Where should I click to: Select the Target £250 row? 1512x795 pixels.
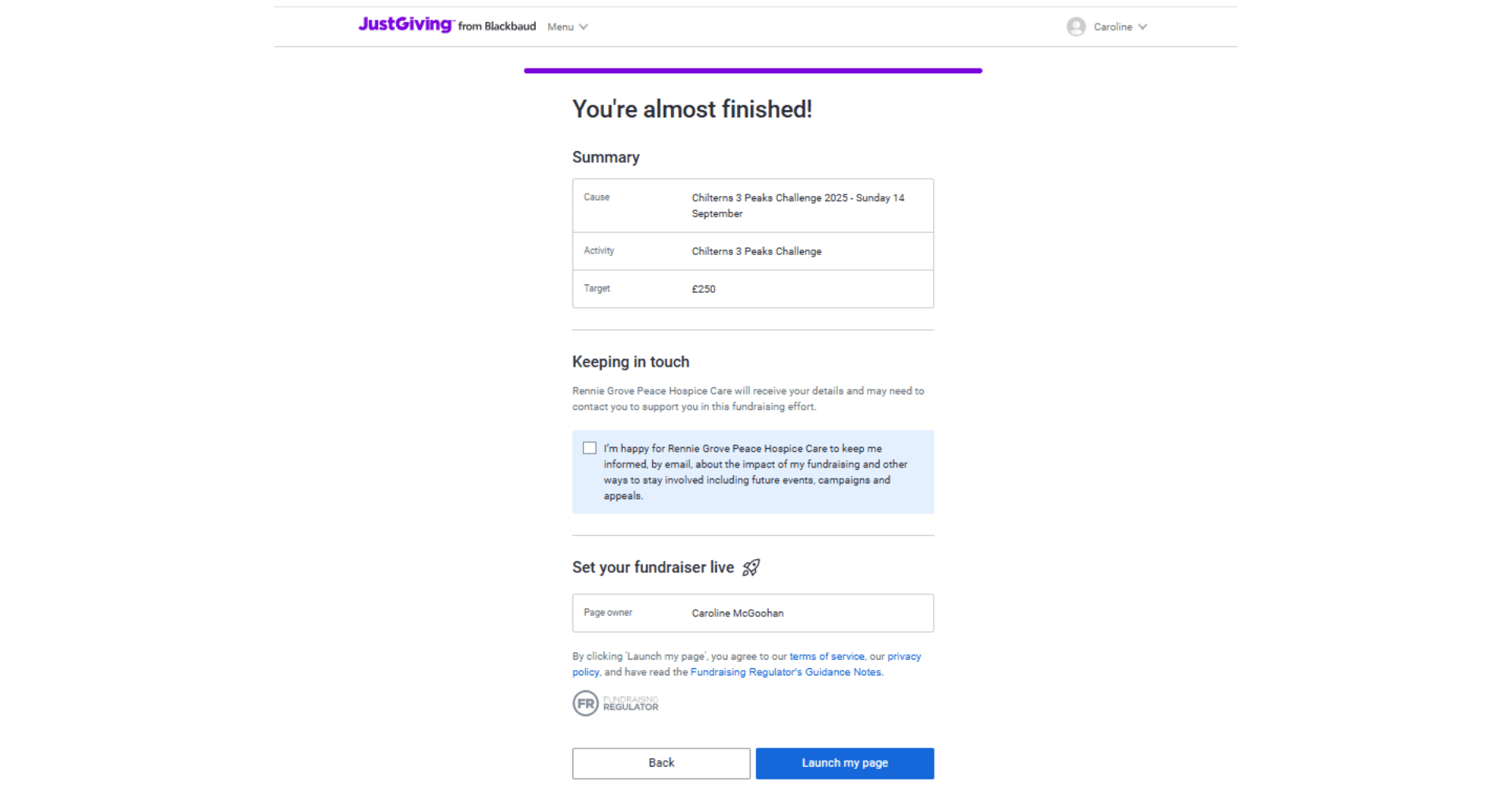[x=753, y=289]
